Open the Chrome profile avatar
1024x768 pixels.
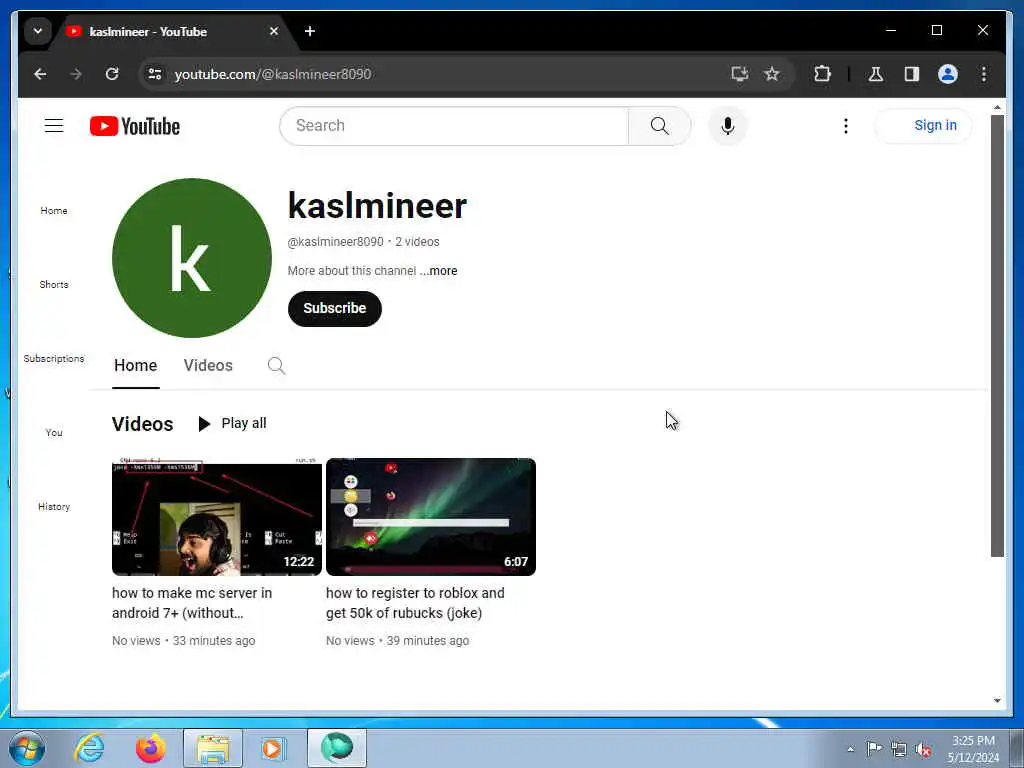(x=948, y=74)
